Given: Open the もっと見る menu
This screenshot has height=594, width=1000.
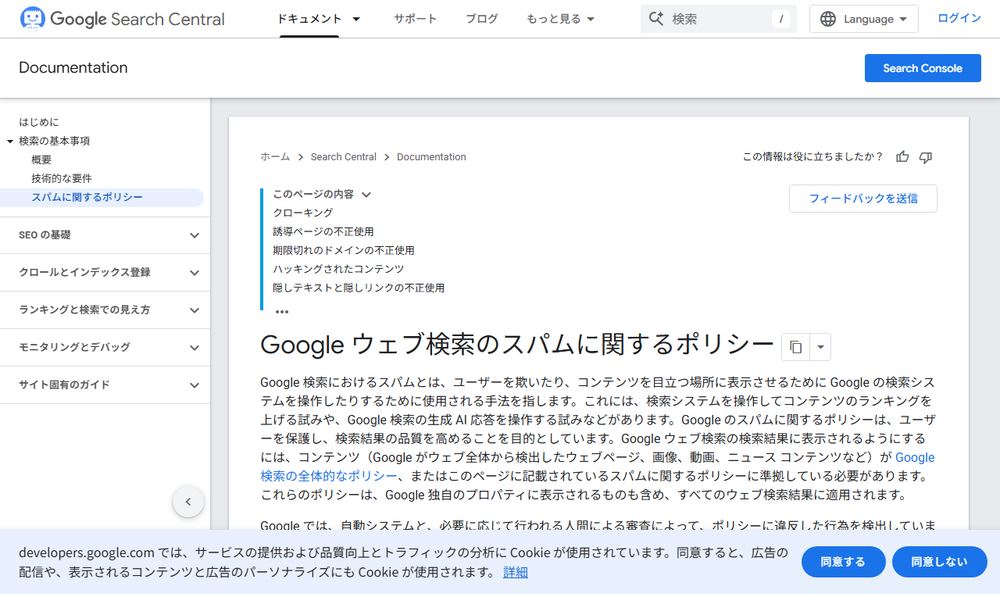Looking at the screenshot, I should click(560, 19).
